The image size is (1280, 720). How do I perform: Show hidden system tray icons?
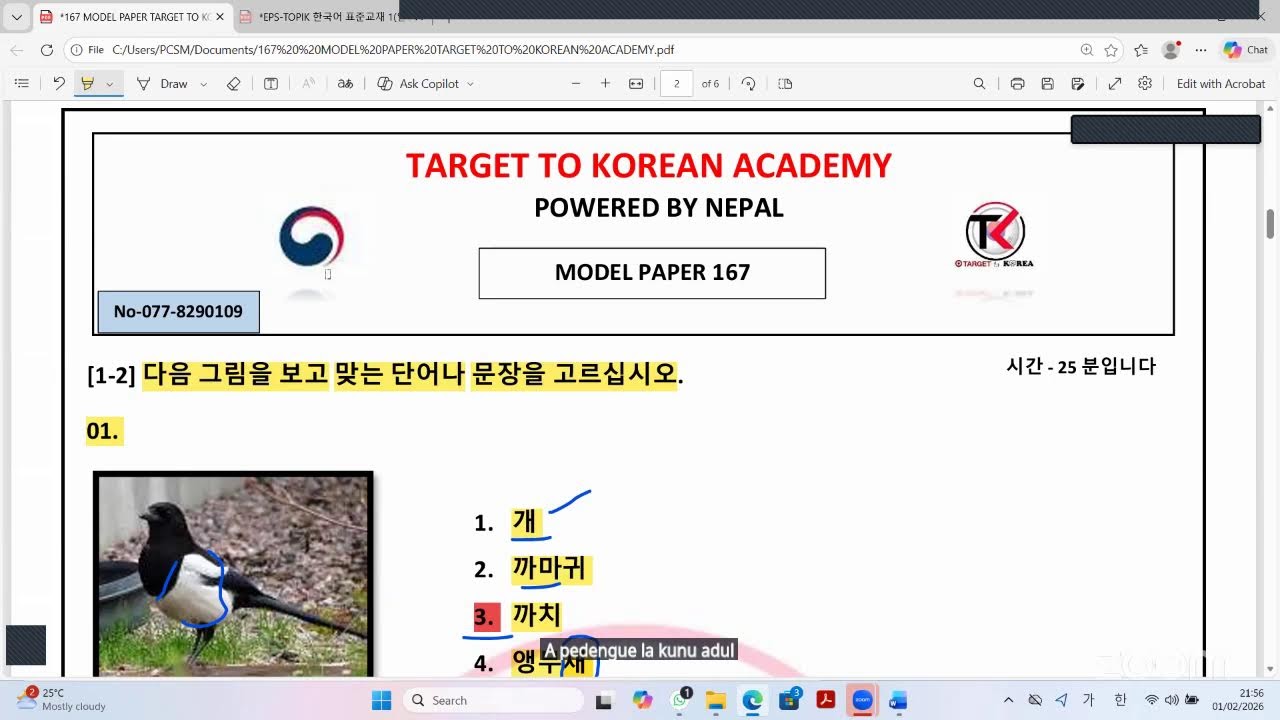pyautogui.click(x=1008, y=700)
